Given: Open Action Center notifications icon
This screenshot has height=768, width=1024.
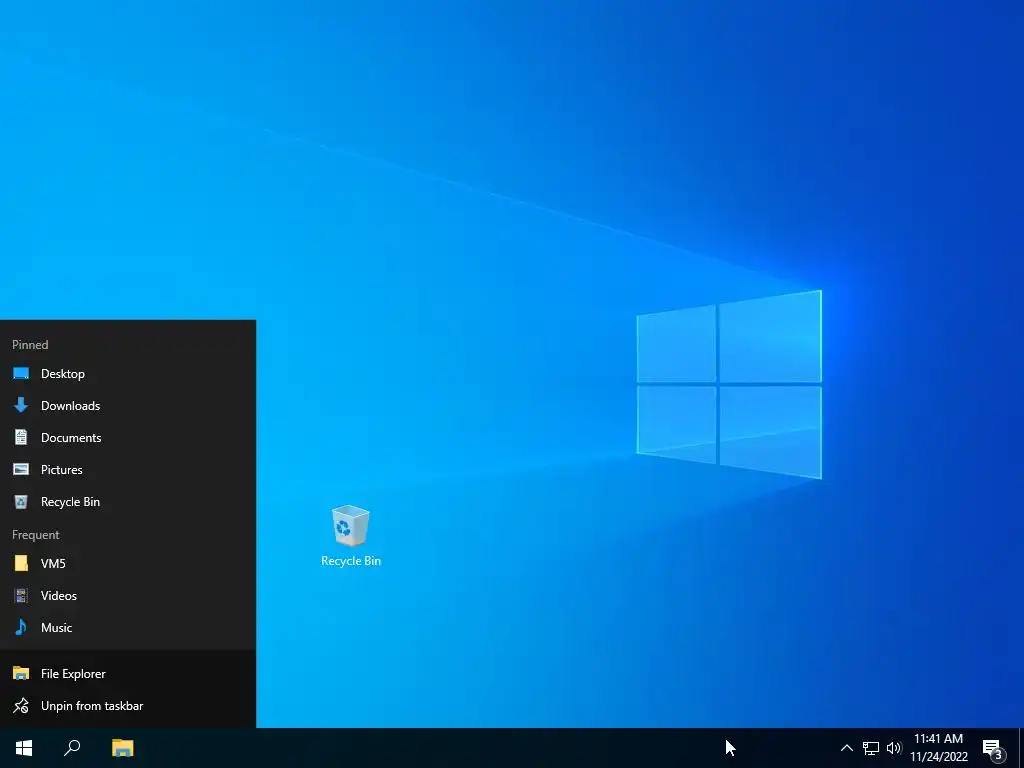Looking at the screenshot, I should click(x=993, y=748).
